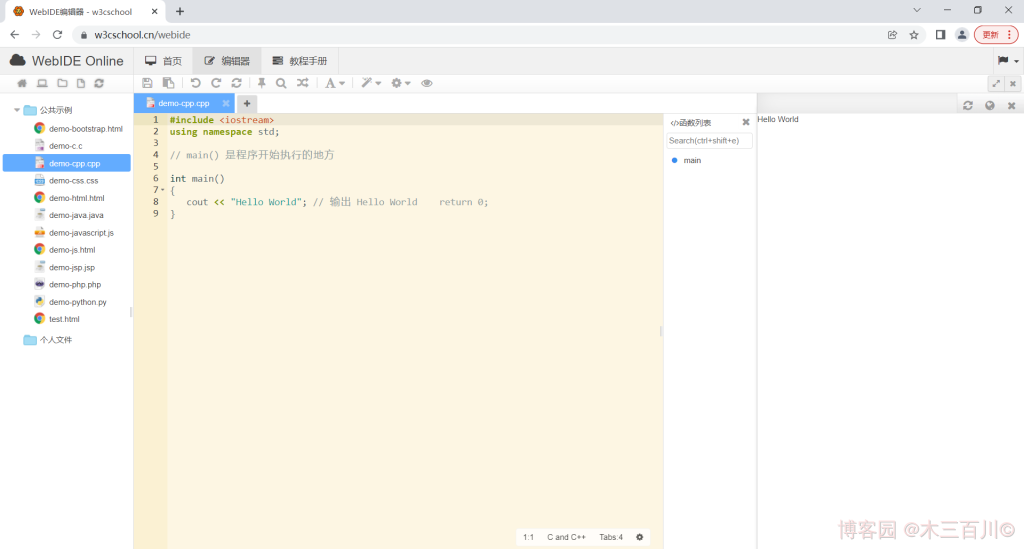Toggle preview with the eye icon
The width and height of the screenshot is (1024, 549).
[x=427, y=83]
